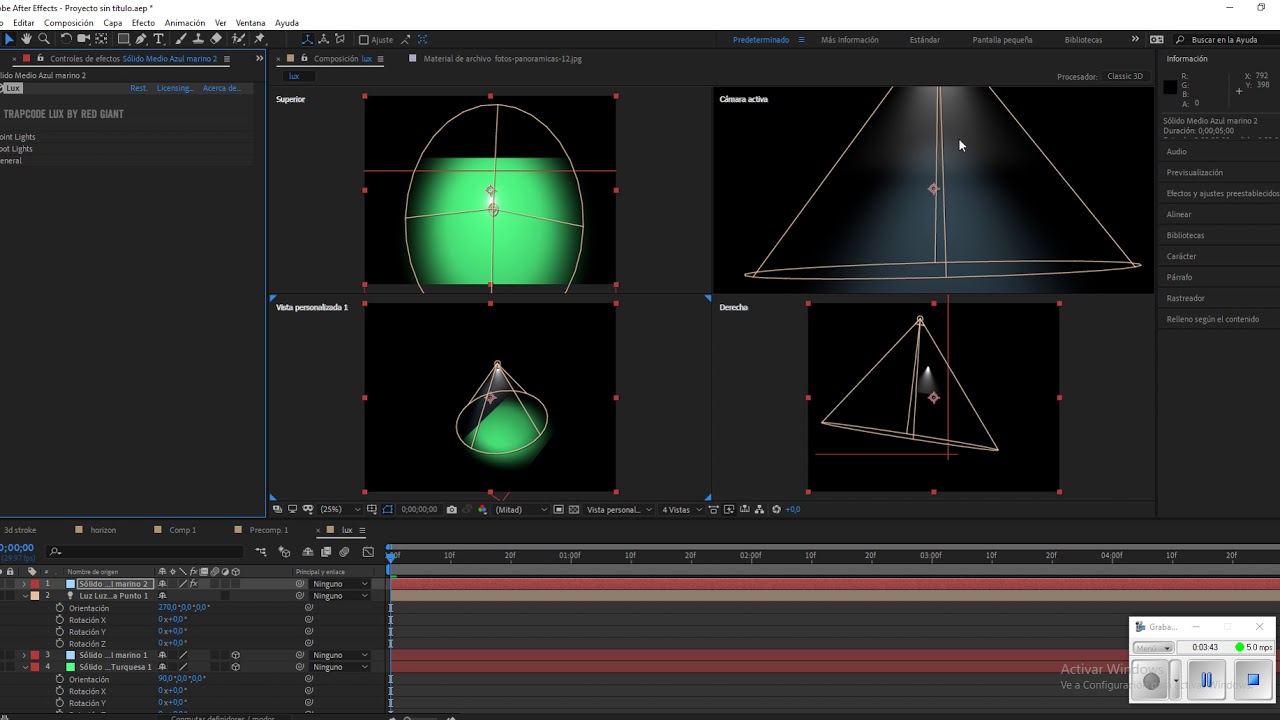Screen dimensions: 1280x720
Task: Toggle effect fx switch on layer 1
Action: (194, 584)
